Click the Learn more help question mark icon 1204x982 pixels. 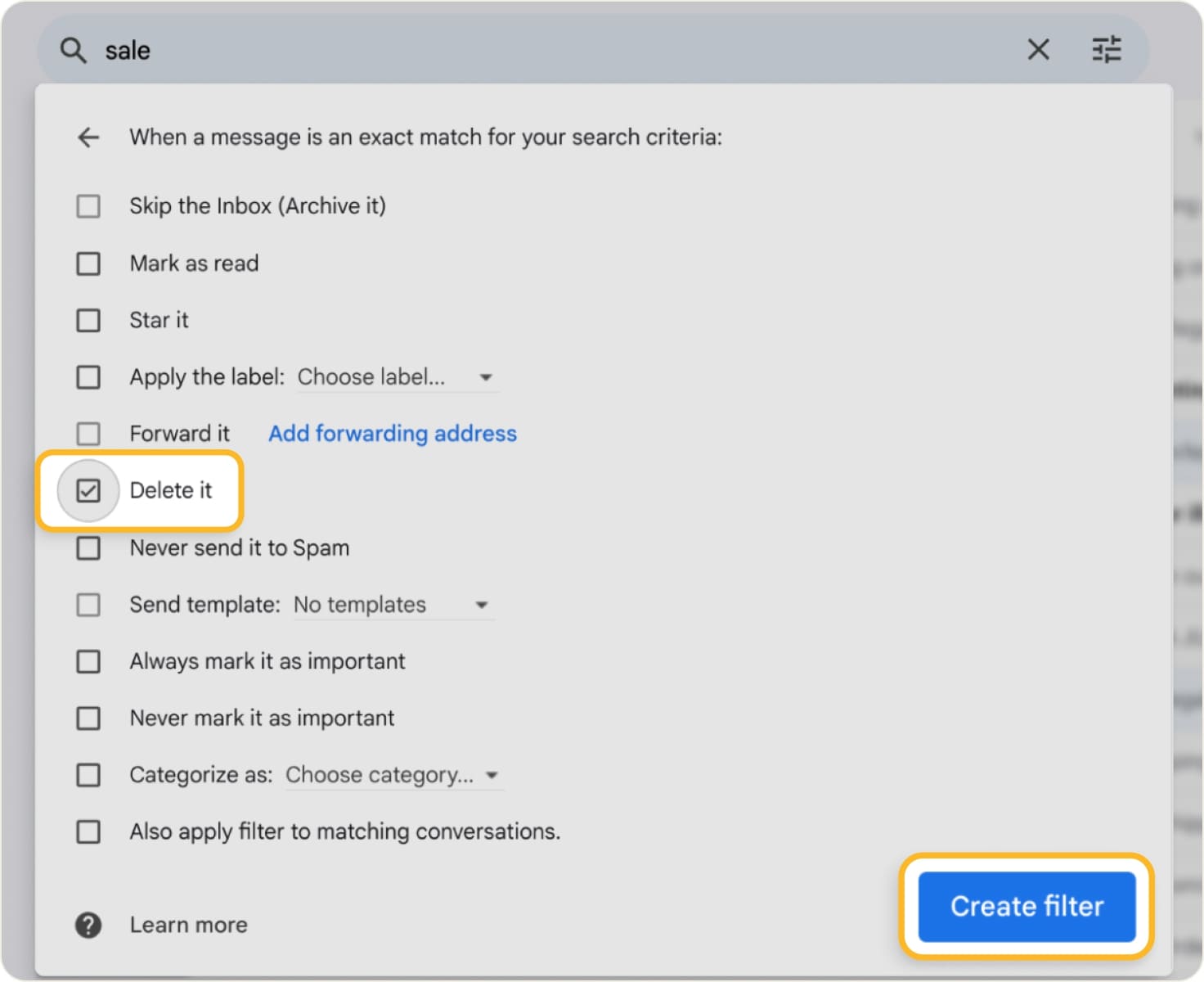point(88,925)
